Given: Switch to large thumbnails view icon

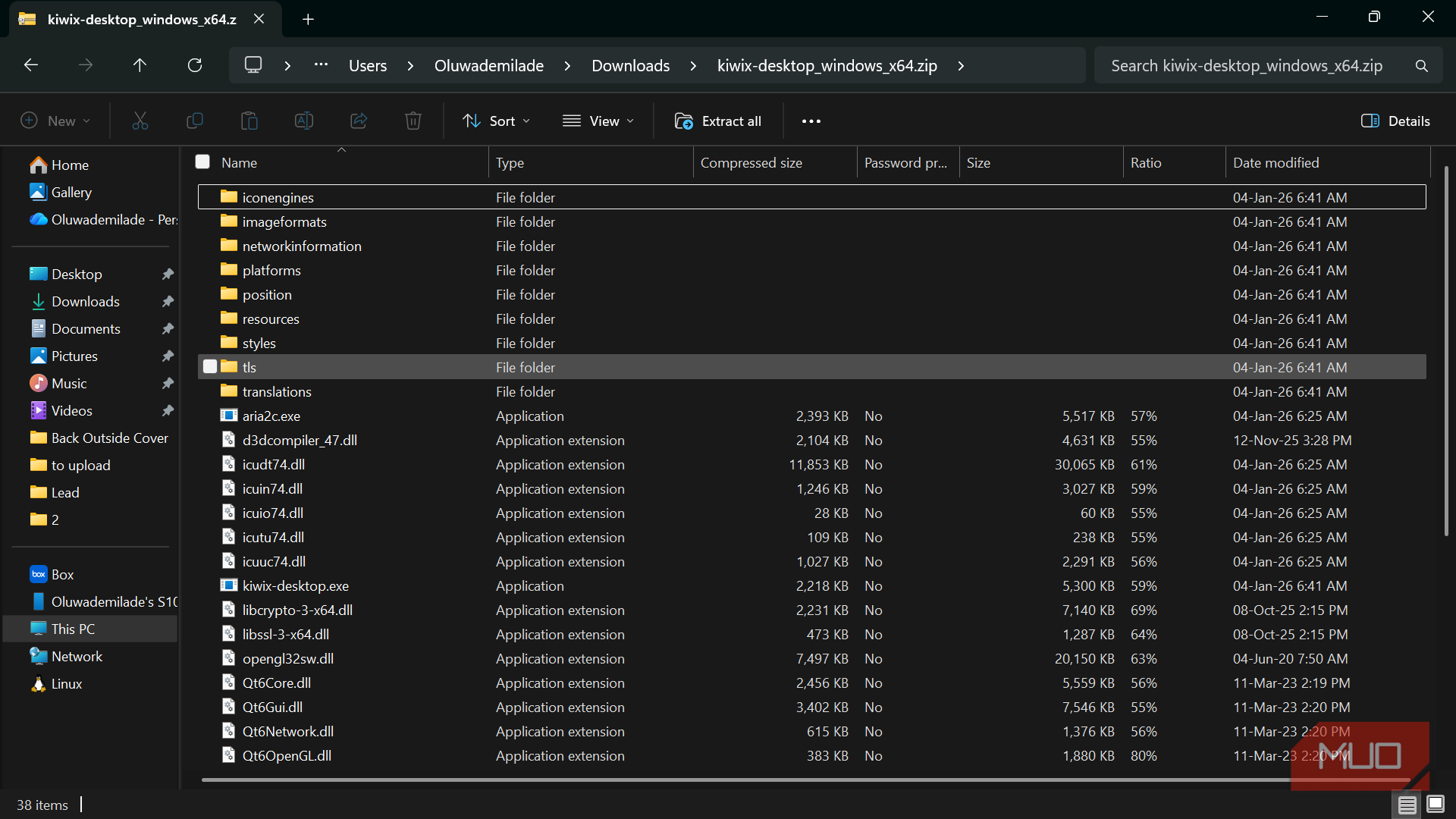Looking at the screenshot, I should 1436,805.
